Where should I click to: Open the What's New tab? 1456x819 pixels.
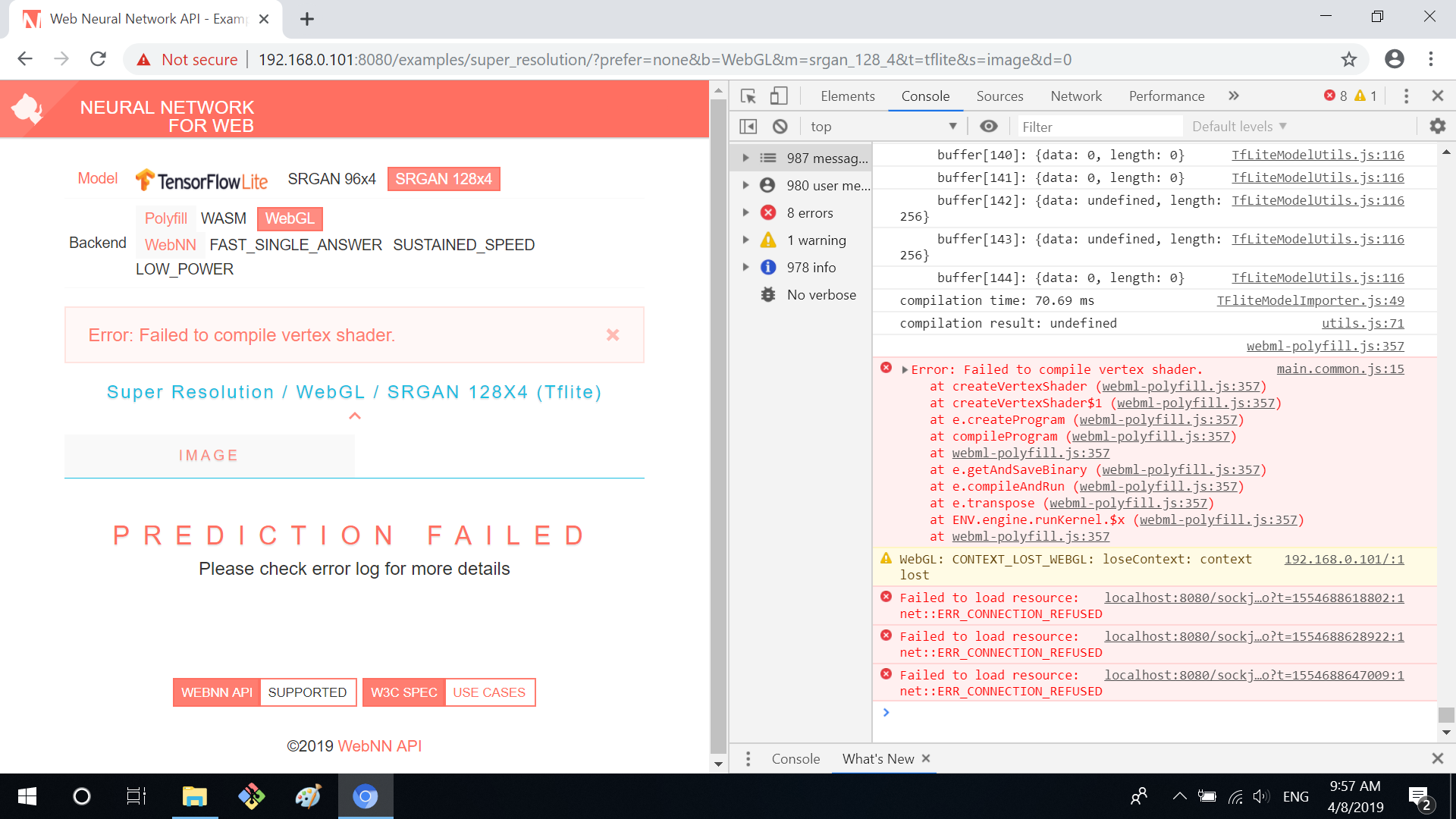[877, 758]
